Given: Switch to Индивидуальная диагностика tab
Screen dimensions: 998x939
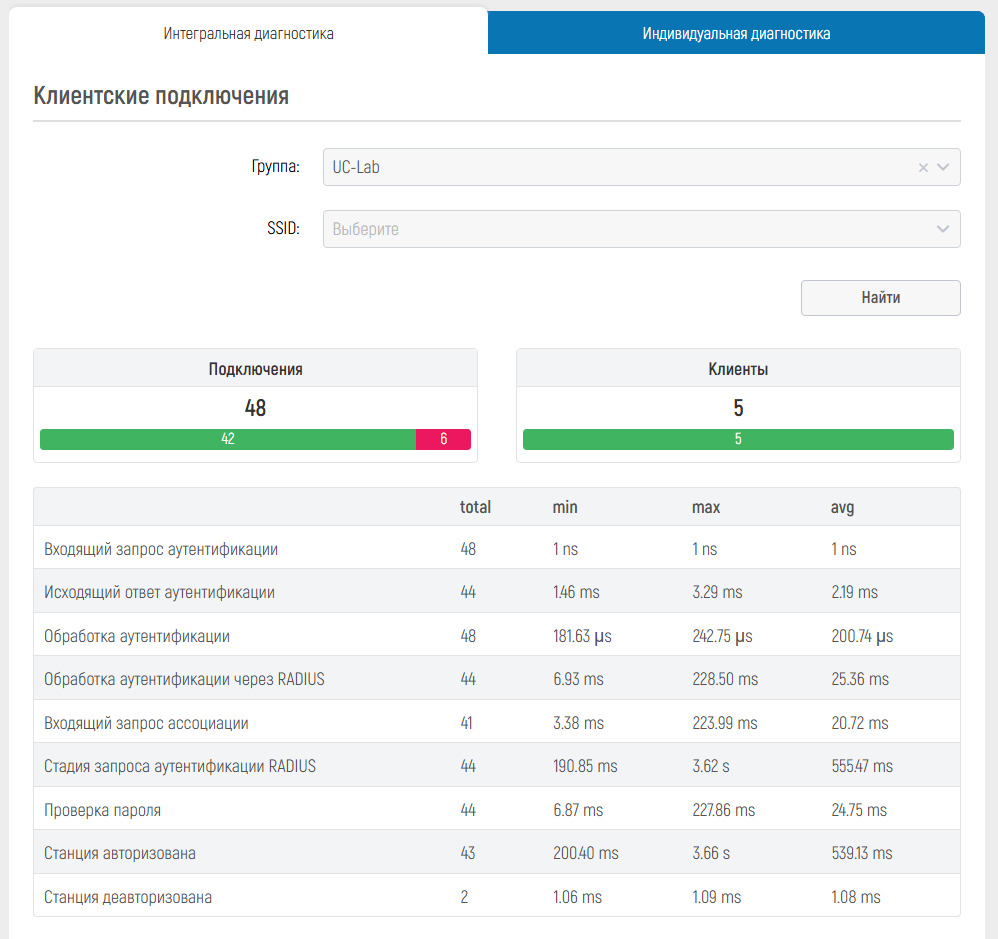Looking at the screenshot, I should pyautogui.click(x=736, y=33).
